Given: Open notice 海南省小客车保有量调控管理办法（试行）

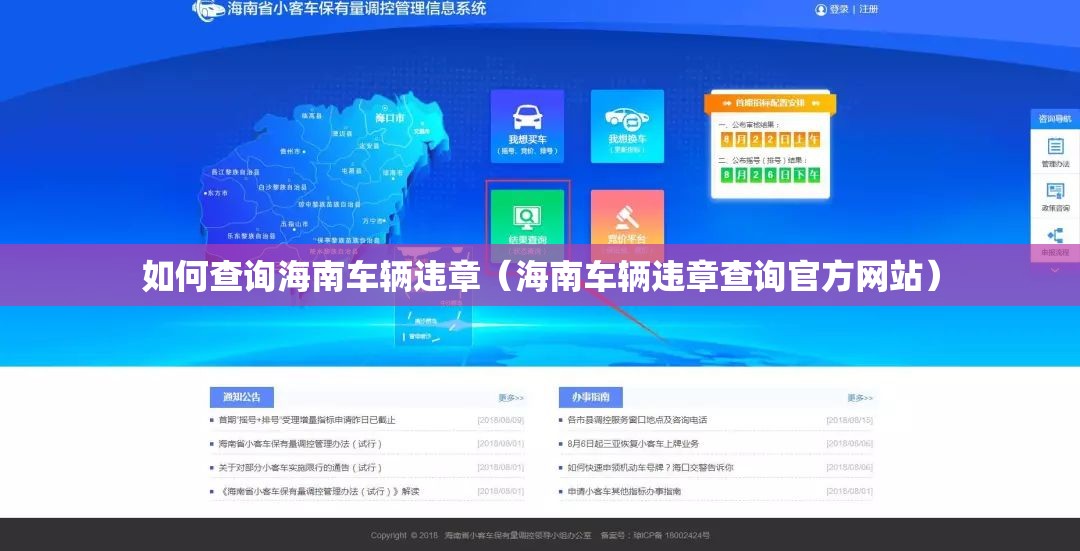Looking at the screenshot, I should click(x=300, y=444).
